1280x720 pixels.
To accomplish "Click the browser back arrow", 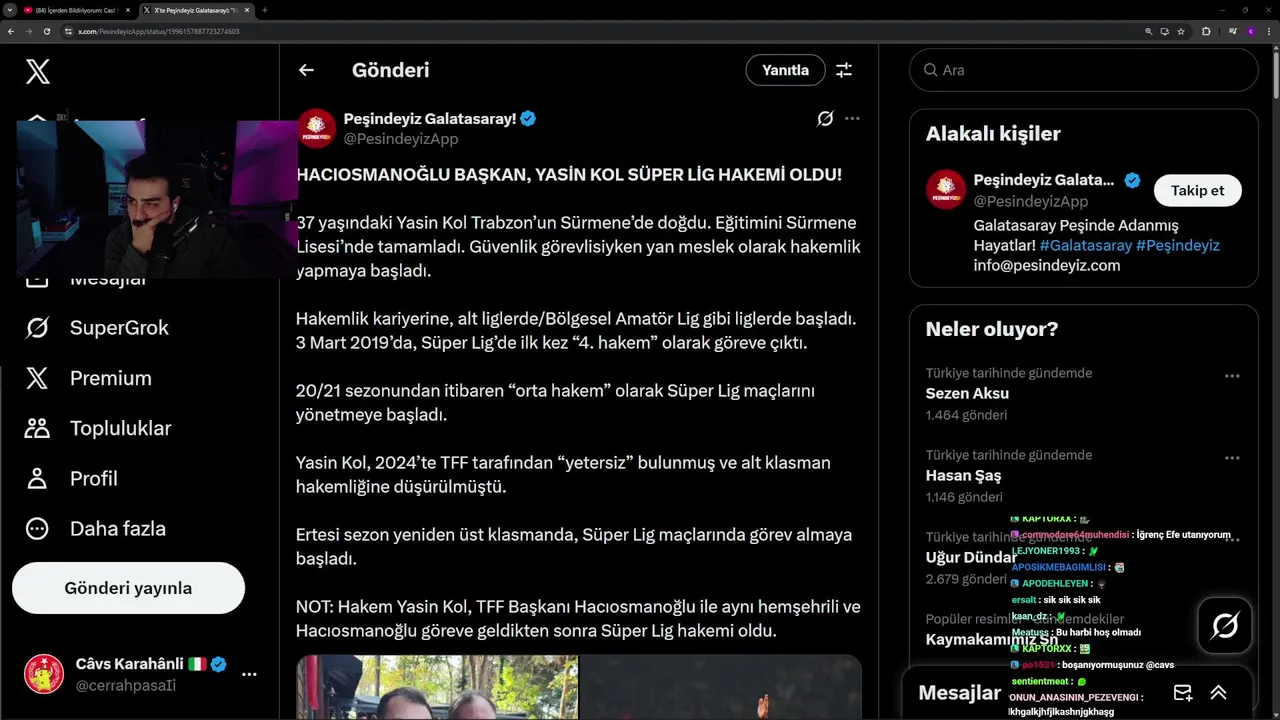I will [11, 31].
